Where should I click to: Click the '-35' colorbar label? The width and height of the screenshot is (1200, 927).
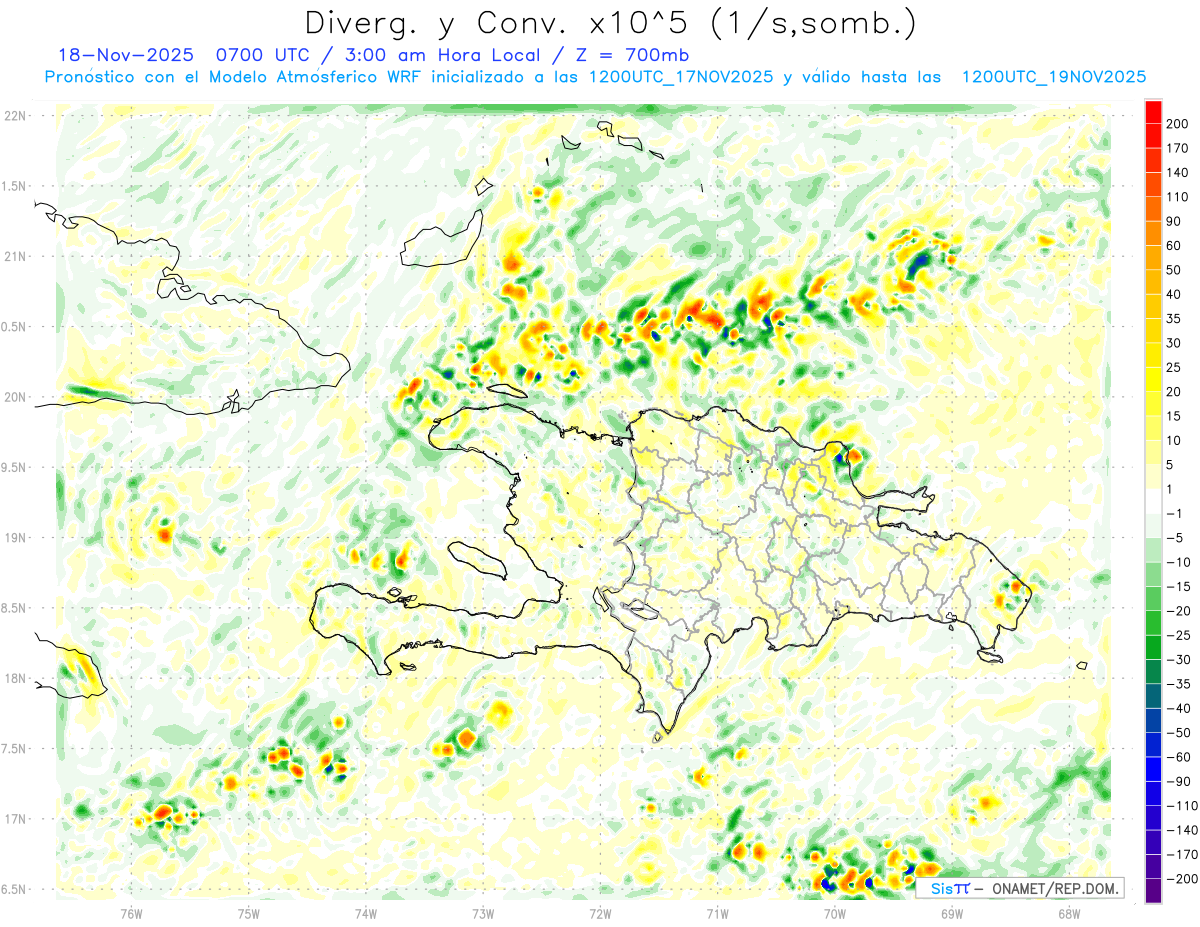[x=1178, y=684]
